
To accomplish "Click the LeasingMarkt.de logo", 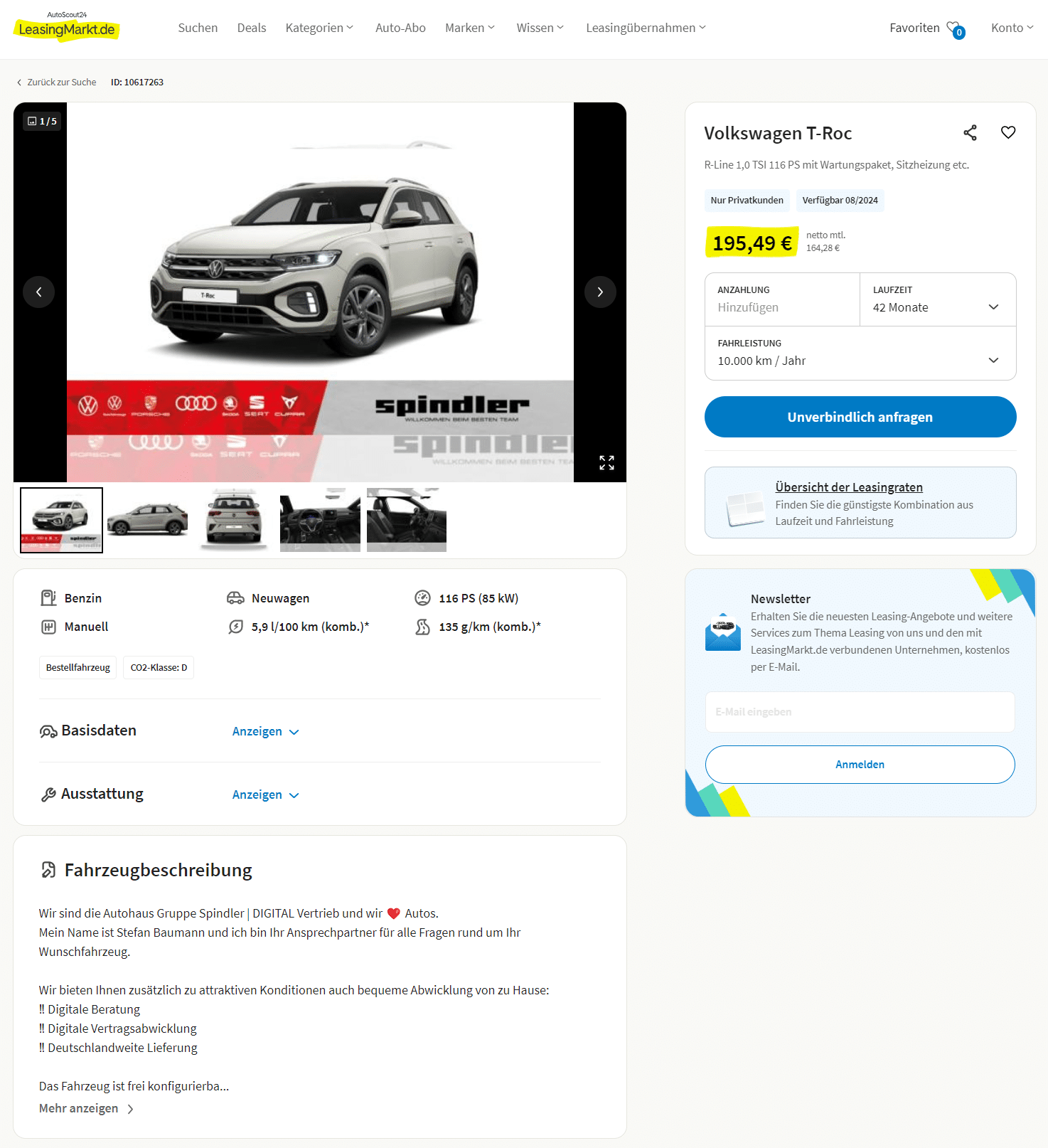I will pos(67,28).
